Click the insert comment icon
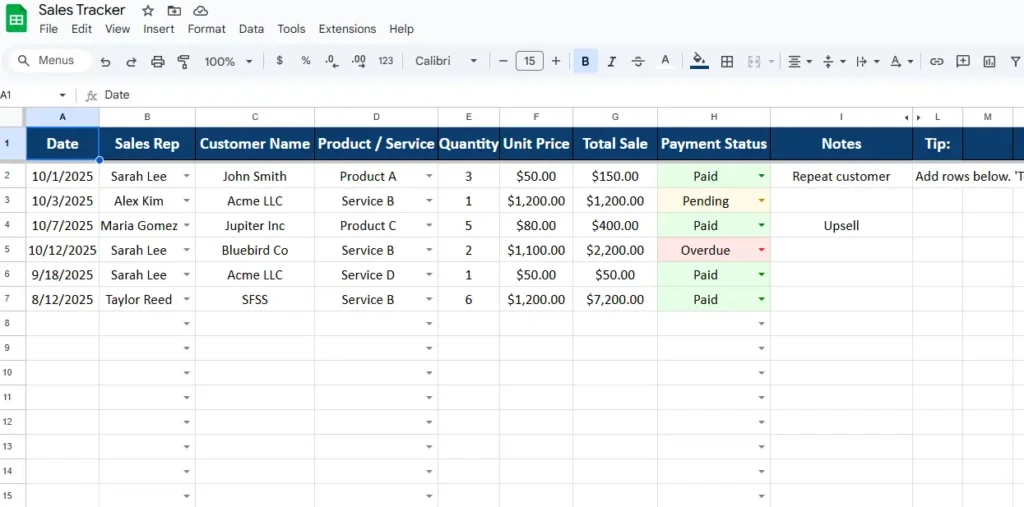The height and width of the screenshot is (507, 1024). tap(963, 61)
